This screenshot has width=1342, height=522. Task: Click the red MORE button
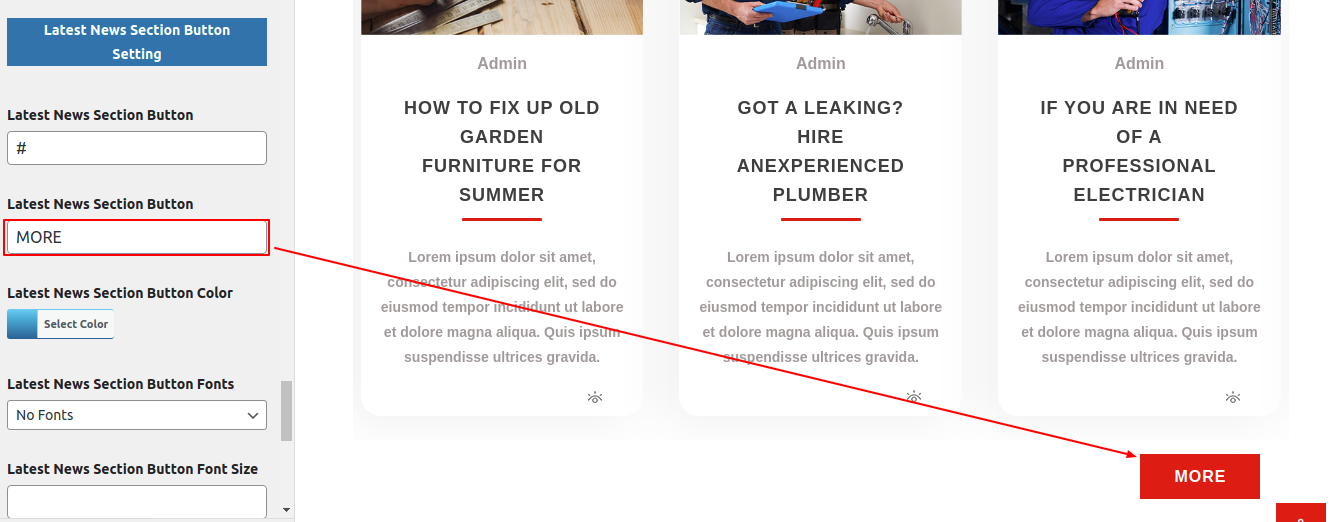tap(1200, 476)
